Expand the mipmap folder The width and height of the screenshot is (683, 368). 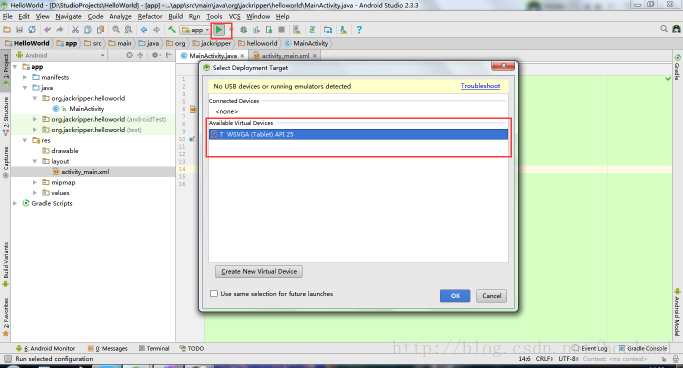click(x=35, y=182)
